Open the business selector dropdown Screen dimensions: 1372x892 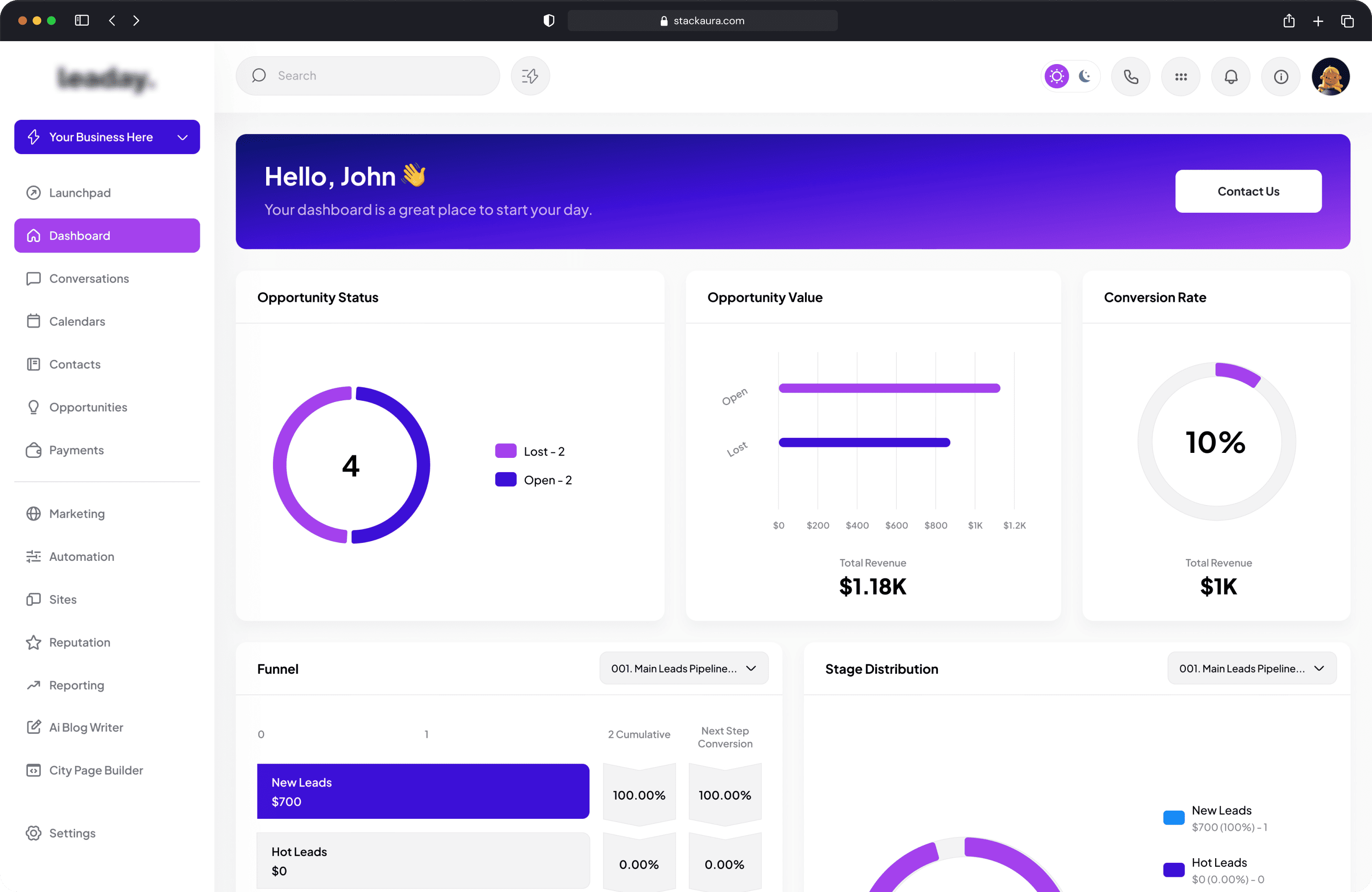click(181, 137)
